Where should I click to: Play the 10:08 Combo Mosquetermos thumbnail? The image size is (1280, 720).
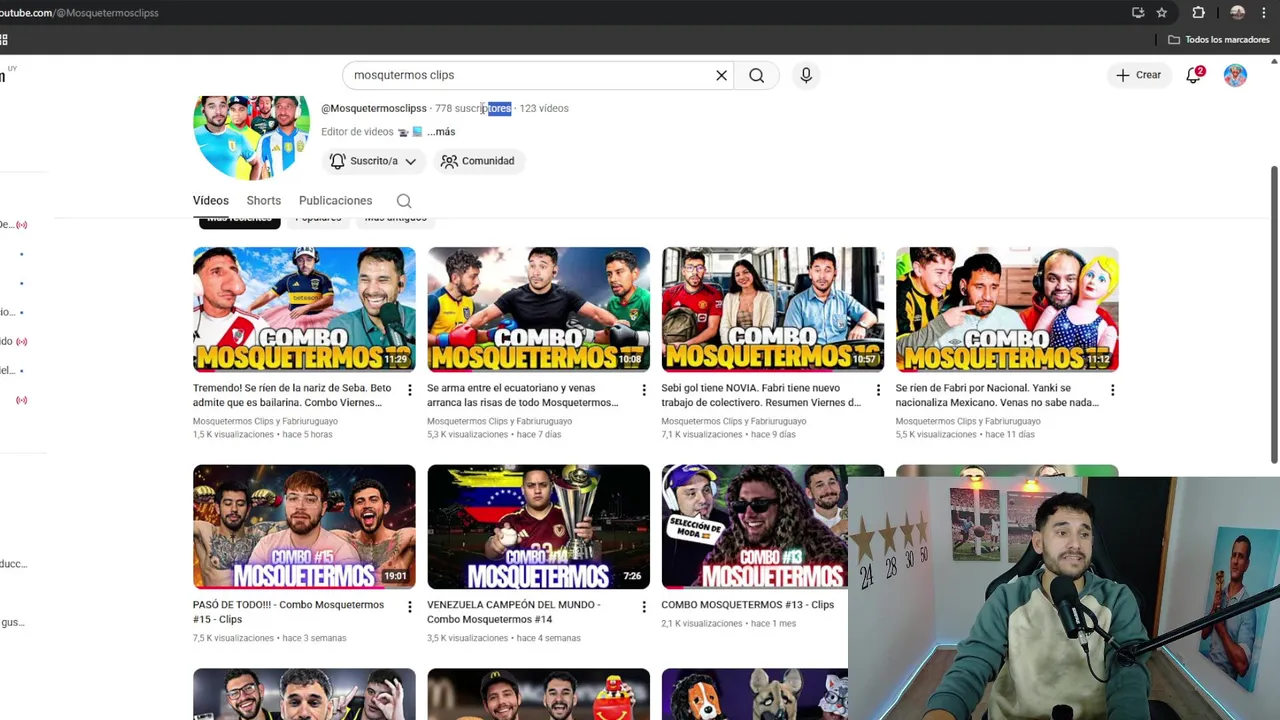coord(538,310)
